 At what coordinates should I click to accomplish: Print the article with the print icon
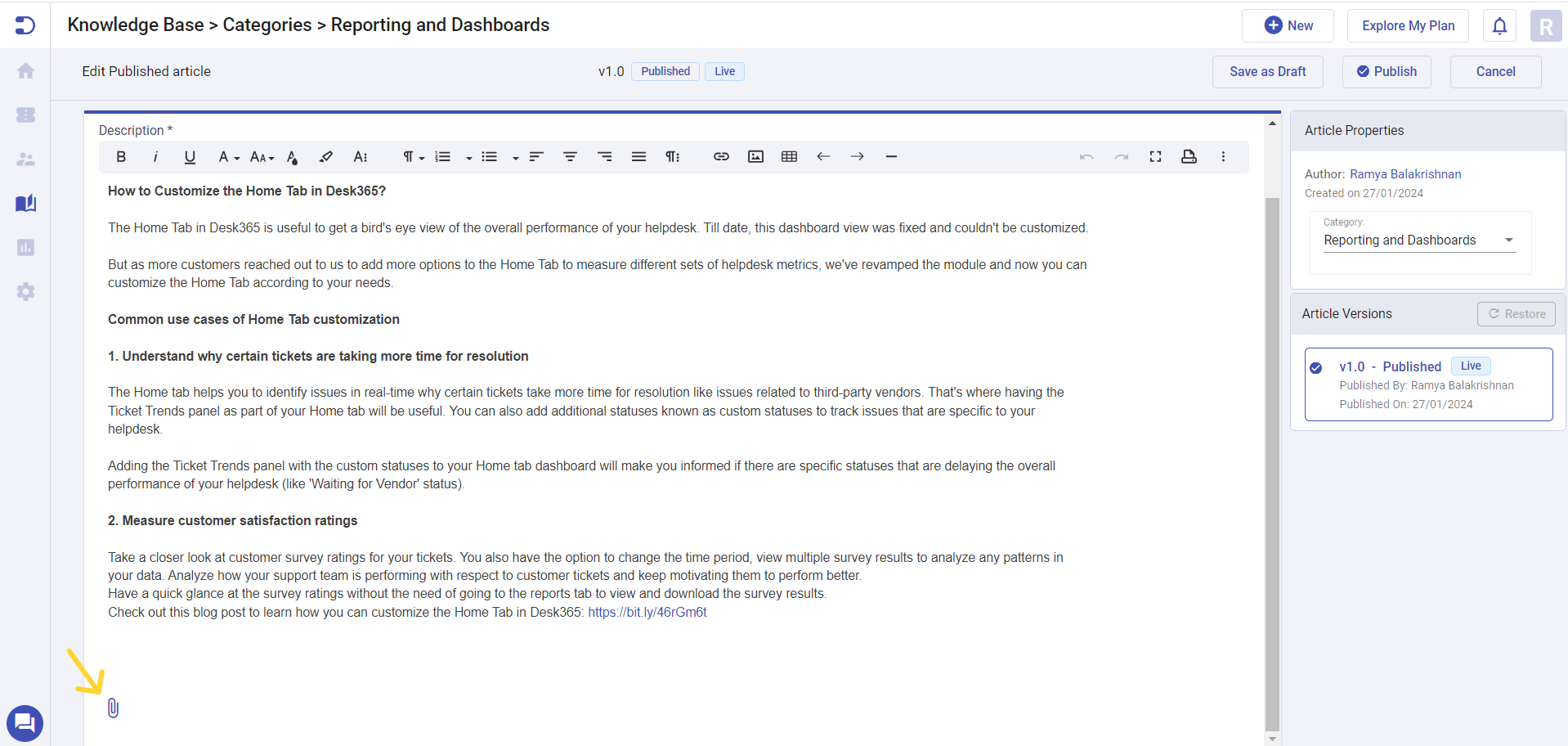point(1189,156)
